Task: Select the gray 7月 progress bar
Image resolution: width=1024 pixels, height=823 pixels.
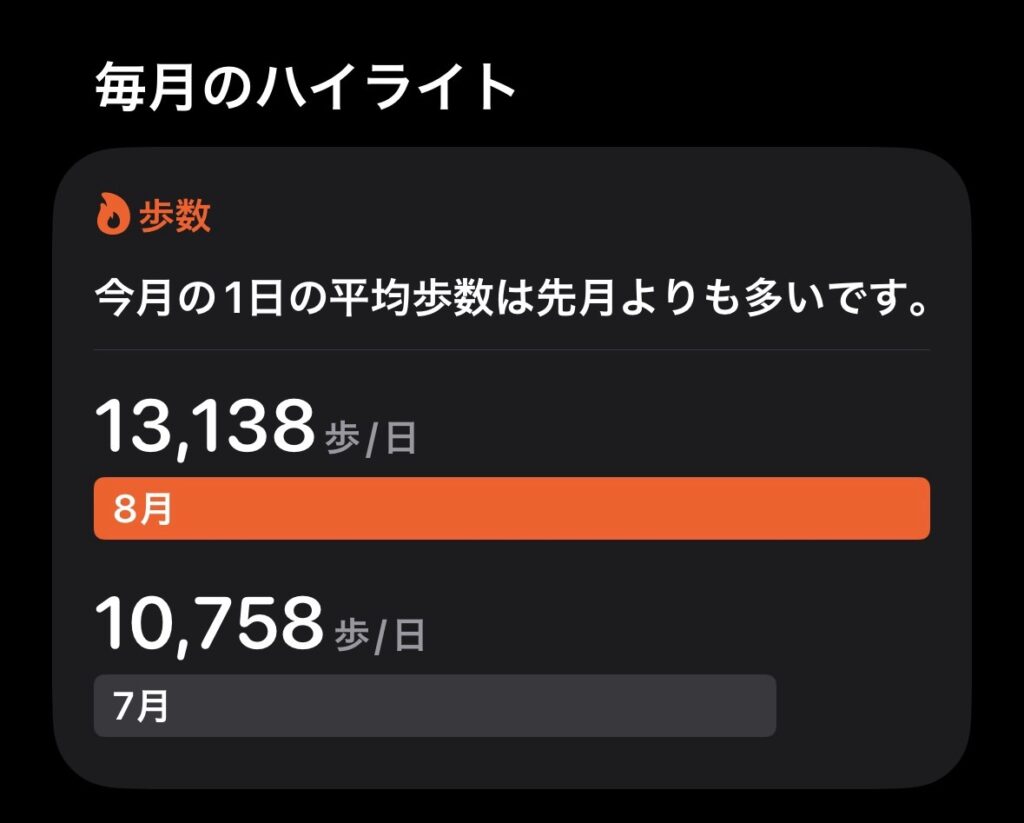Action: [435, 705]
